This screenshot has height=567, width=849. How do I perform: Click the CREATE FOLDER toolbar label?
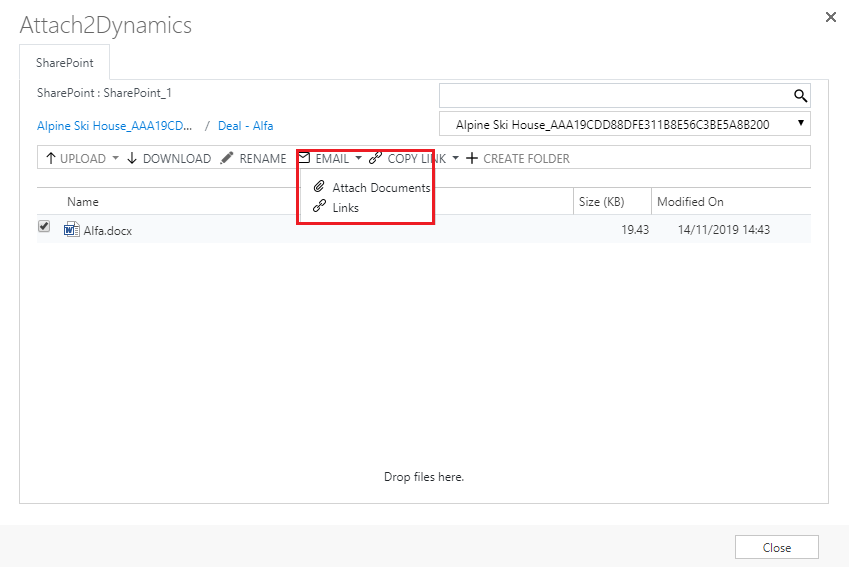(526, 159)
